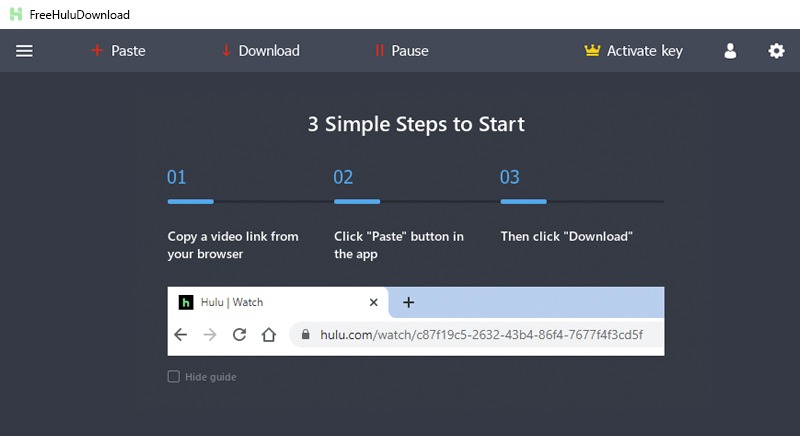Close the Hulu | Watch browser tab

tap(374, 302)
